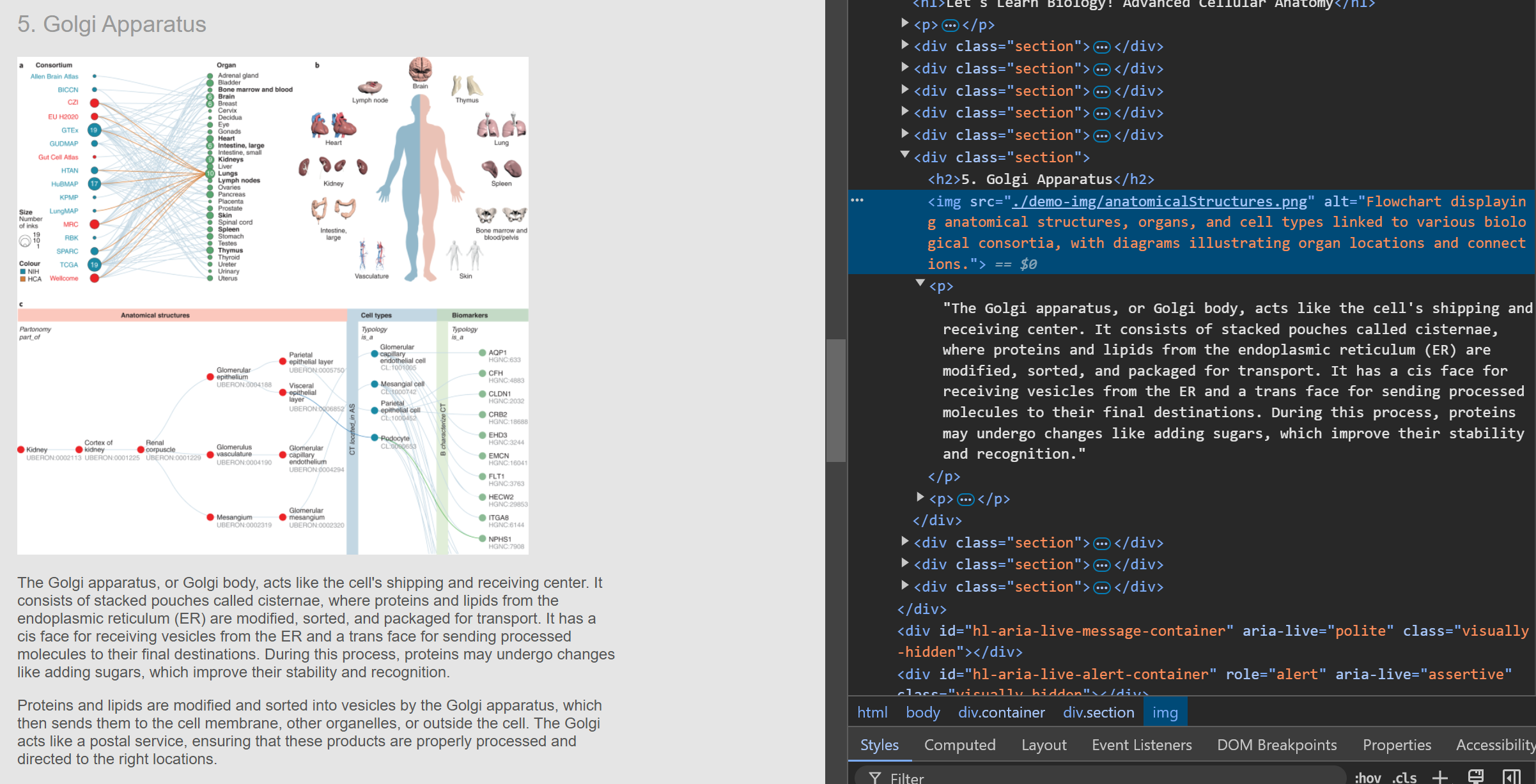Switch to the Computed tab
Viewport: 1536px width, 784px height.
[959, 745]
